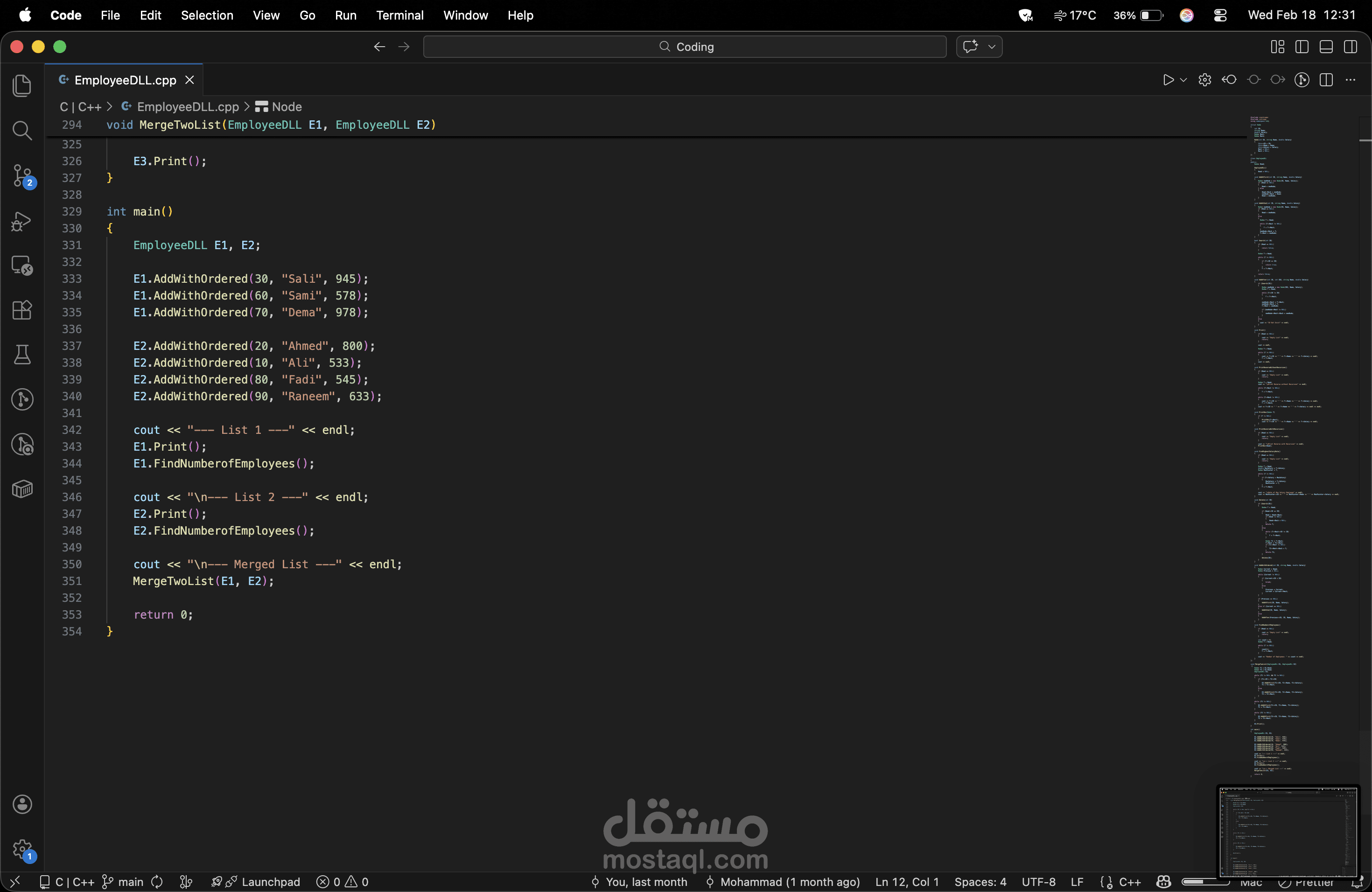Image resolution: width=1372 pixels, height=892 pixels.
Task: Toggle the bottom Panel layout button
Action: [x=1326, y=47]
